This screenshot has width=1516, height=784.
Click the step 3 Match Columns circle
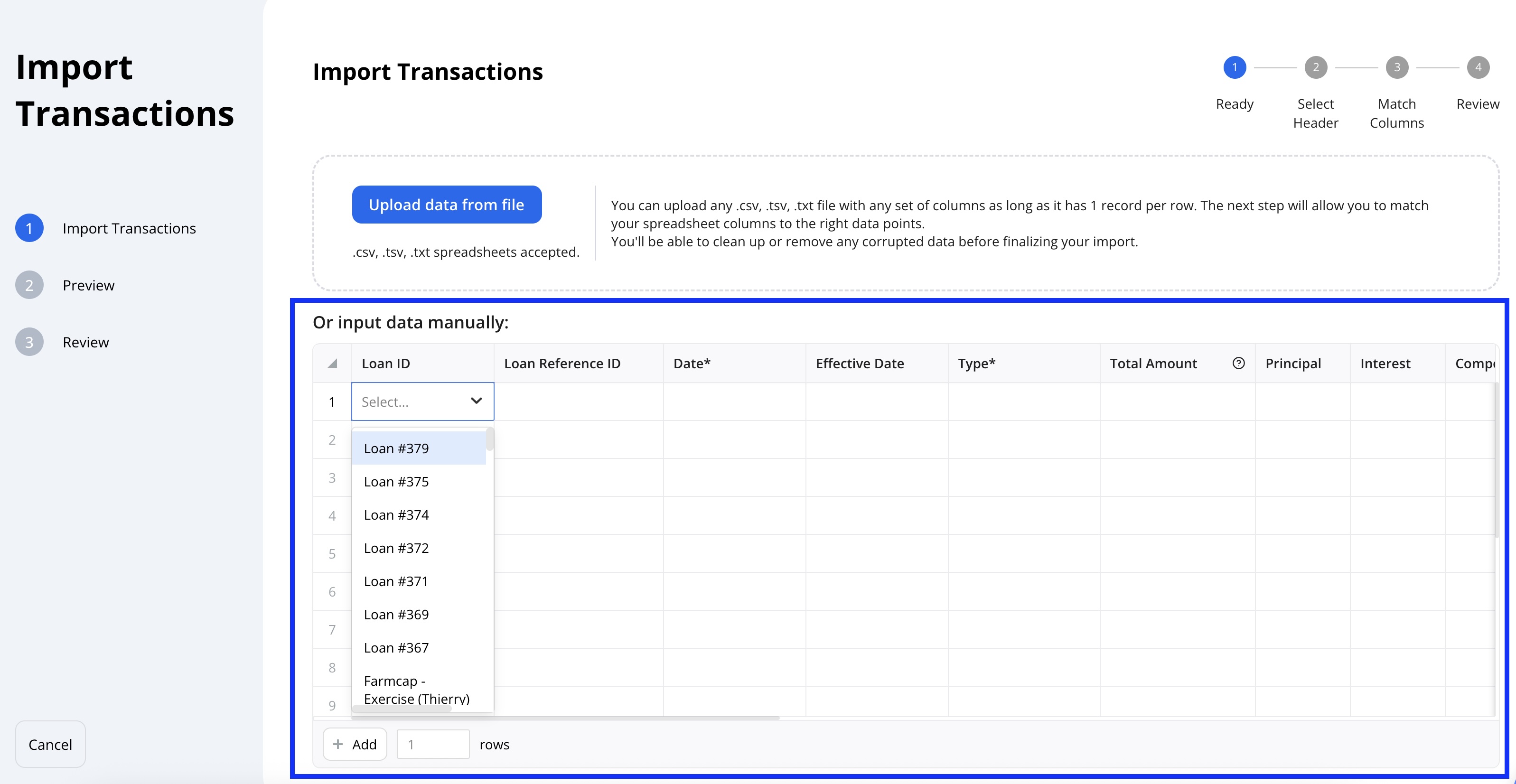coord(1396,67)
